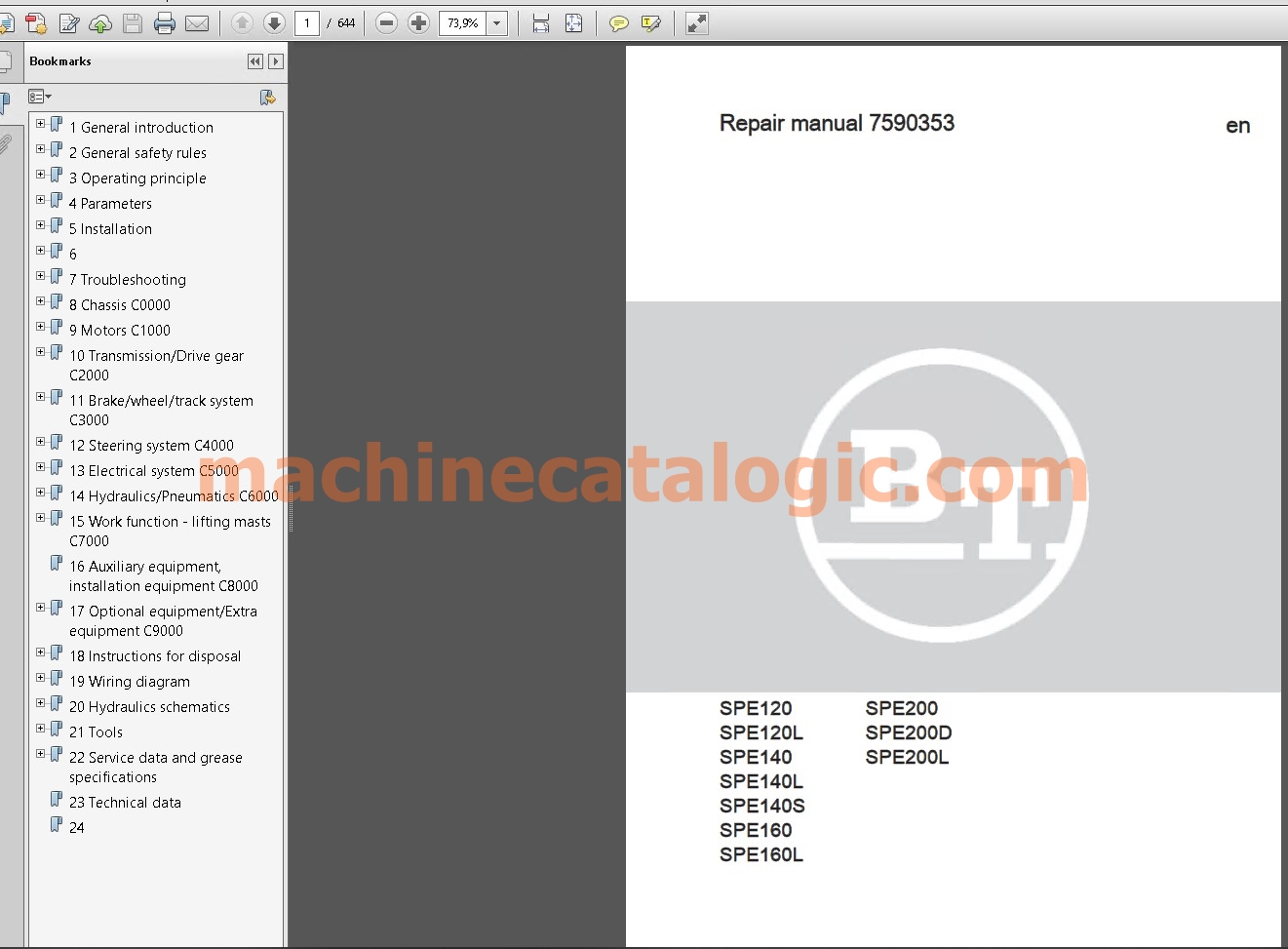
Task: Click the bookmark icon for 16 Auxiliary equipment
Action: tap(57, 564)
